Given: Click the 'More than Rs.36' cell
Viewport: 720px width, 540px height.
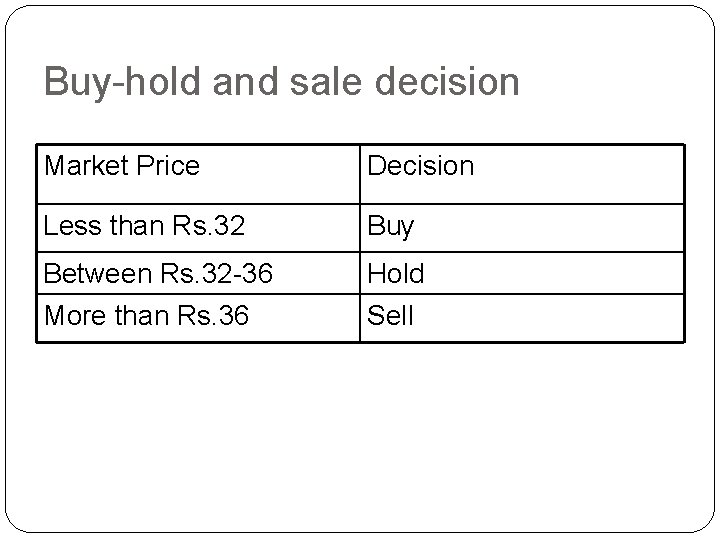Looking at the screenshot, I should (x=198, y=318).
